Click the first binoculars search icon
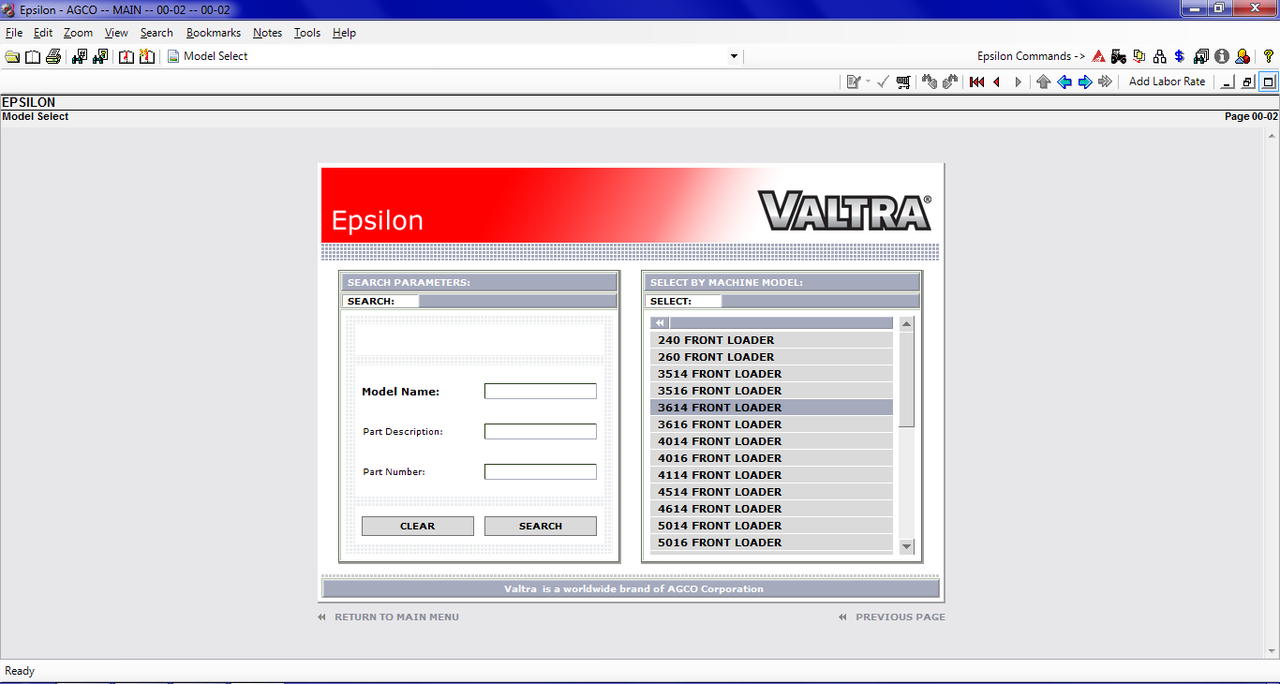This screenshot has width=1280, height=684. point(80,57)
